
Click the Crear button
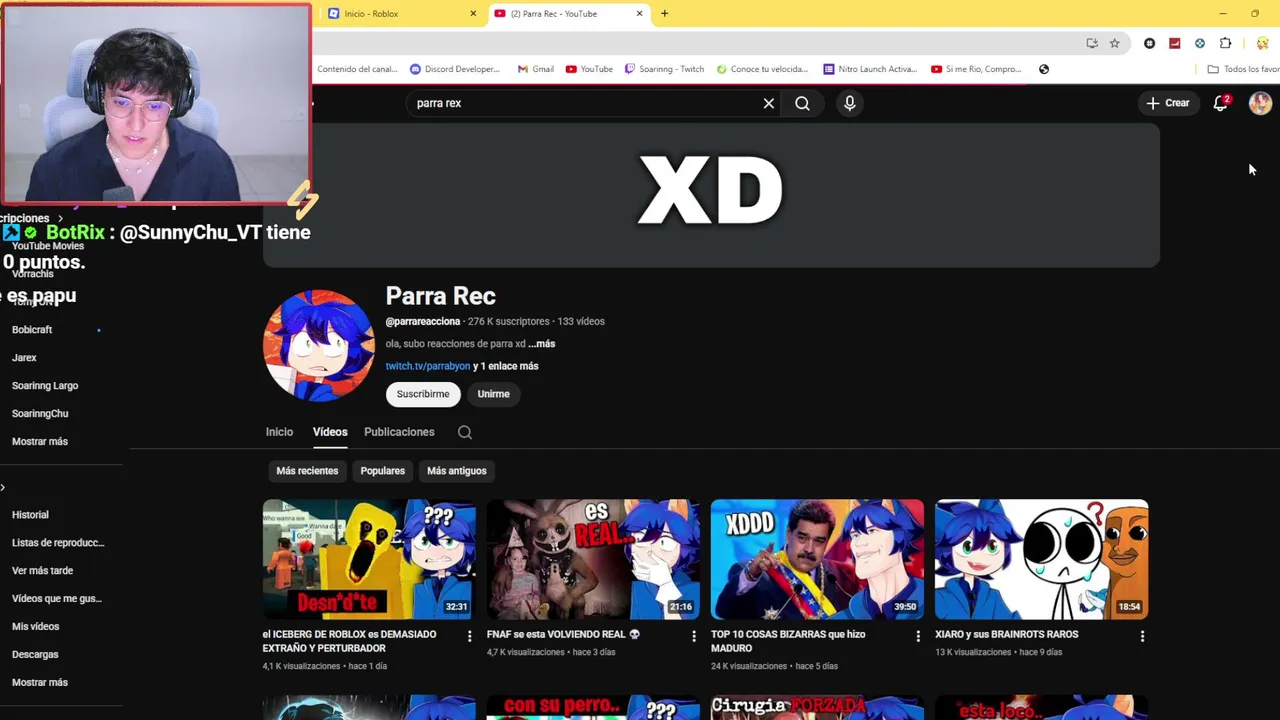click(1168, 103)
